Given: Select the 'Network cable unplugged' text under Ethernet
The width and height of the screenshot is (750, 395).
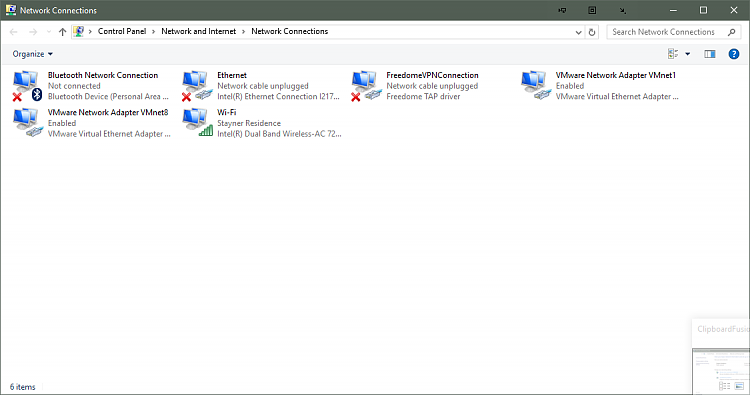Looking at the screenshot, I should 263,86.
